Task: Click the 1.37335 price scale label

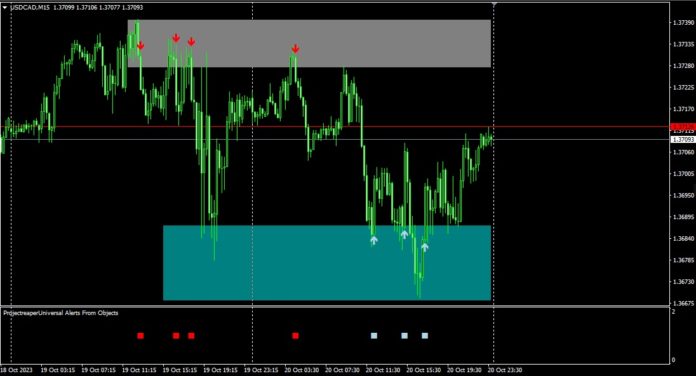Action: coord(684,44)
